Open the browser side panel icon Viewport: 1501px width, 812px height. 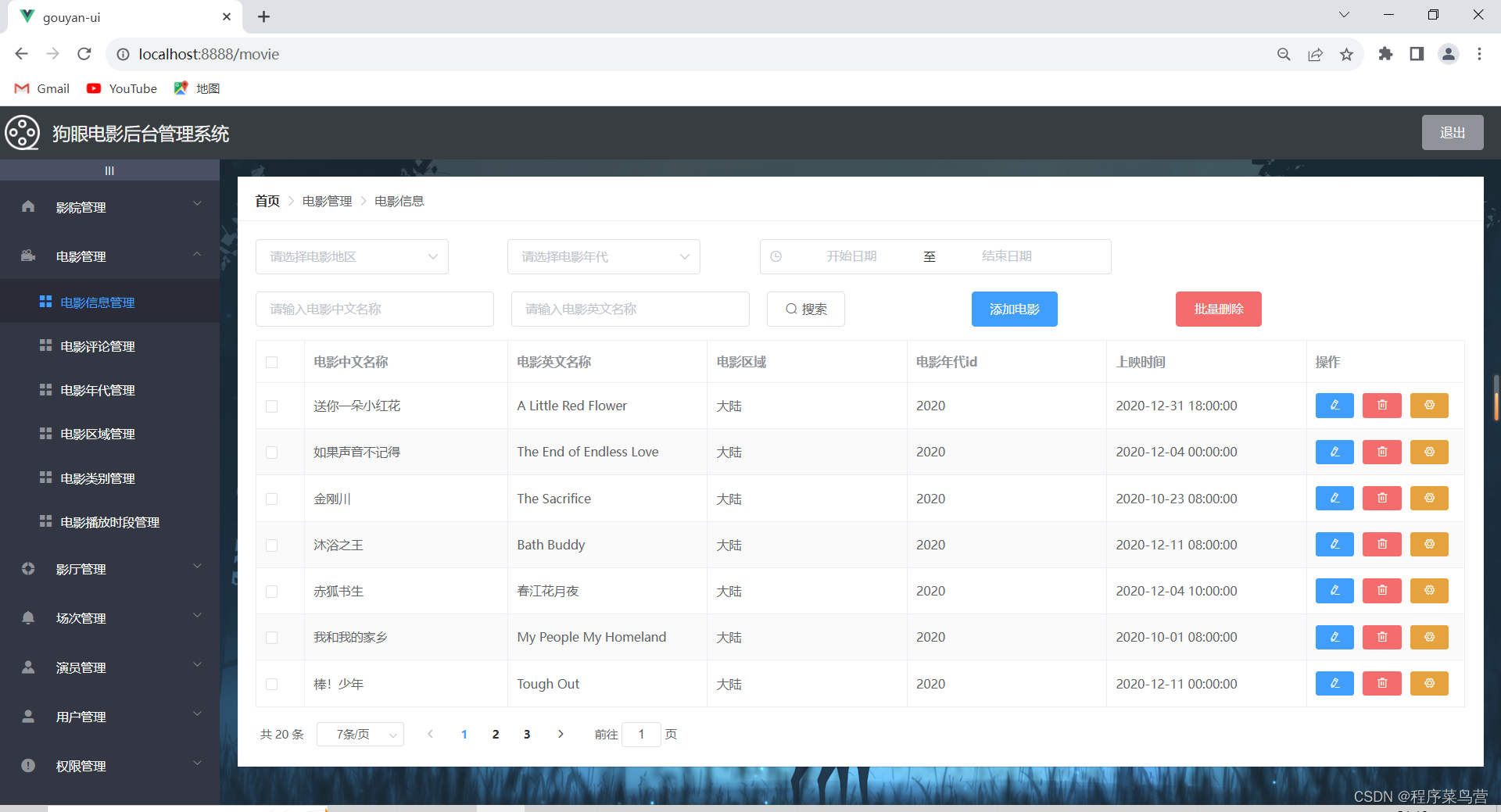coord(1417,54)
